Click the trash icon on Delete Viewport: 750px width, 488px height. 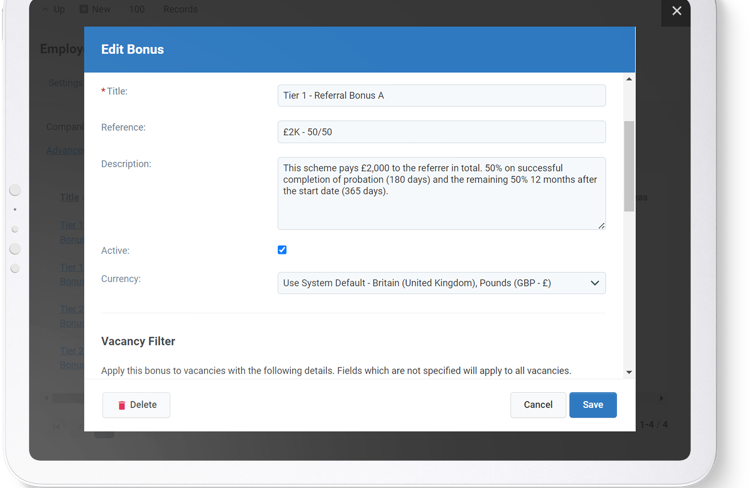[122, 405]
